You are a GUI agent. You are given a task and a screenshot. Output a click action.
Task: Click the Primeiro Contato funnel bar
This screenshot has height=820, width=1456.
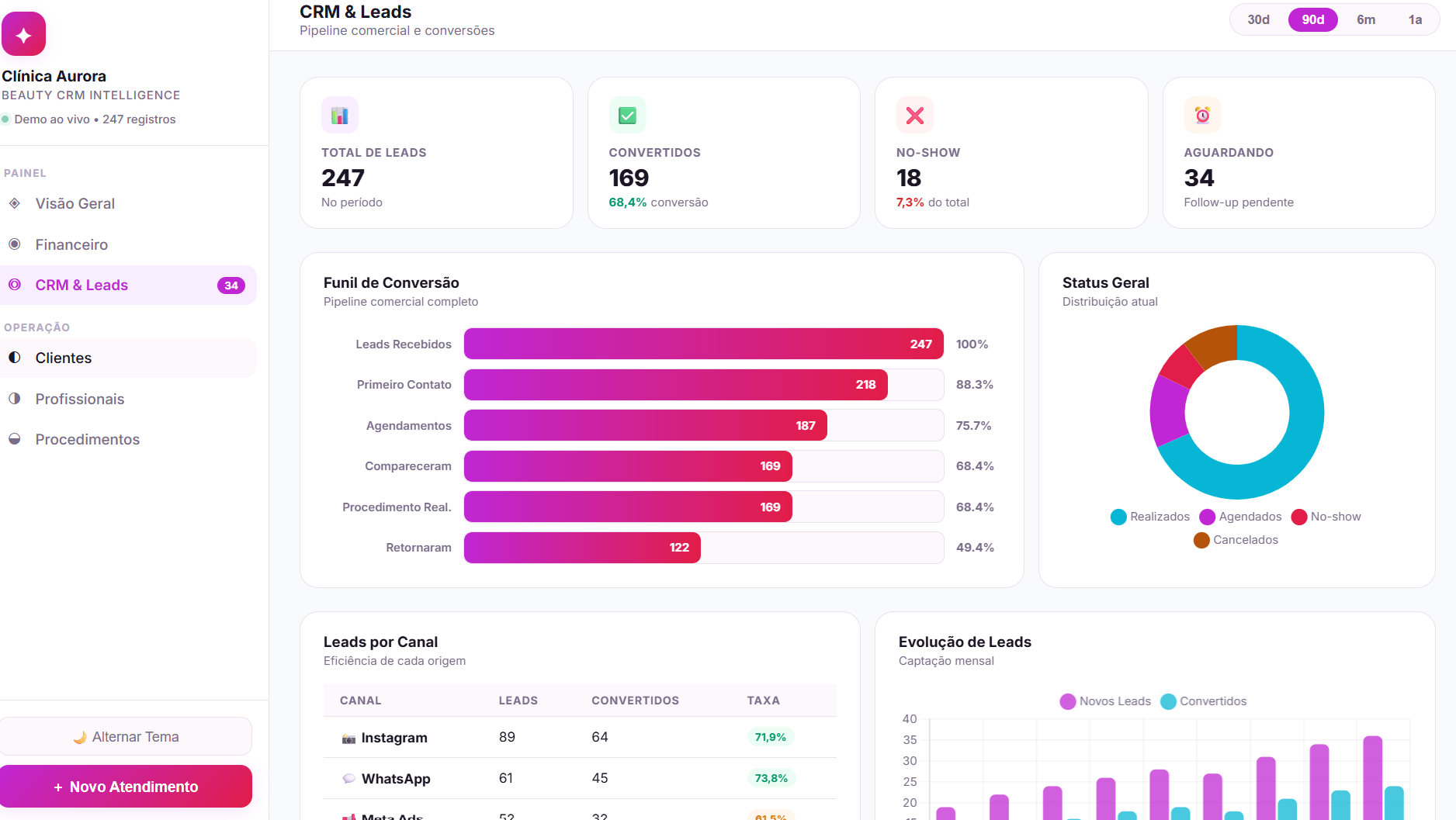click(x=676, y=385)
